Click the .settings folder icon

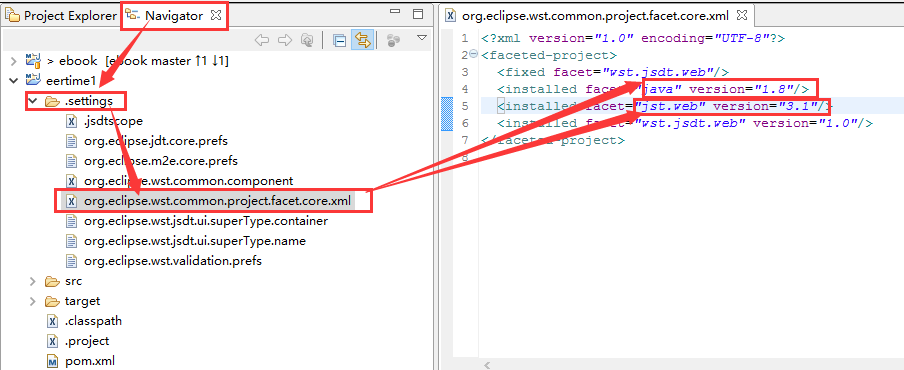point(52,101)
